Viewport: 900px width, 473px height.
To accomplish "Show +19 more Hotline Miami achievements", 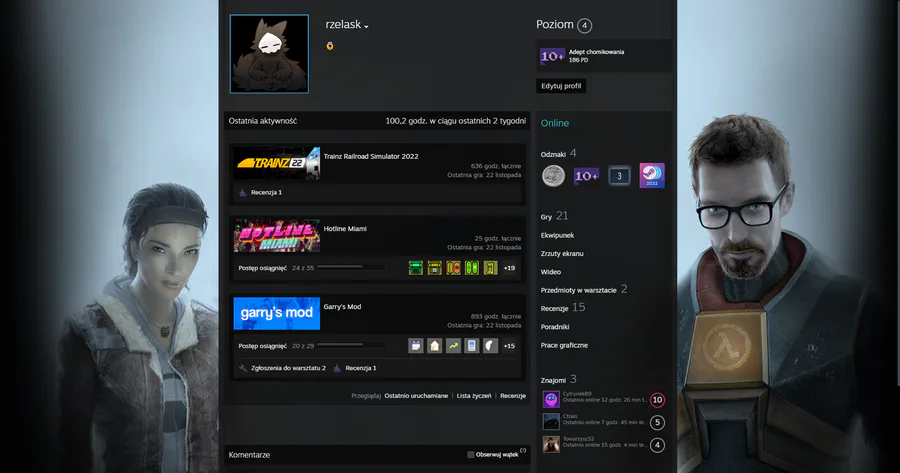I will pyautogui.click(x=509, y=268).
